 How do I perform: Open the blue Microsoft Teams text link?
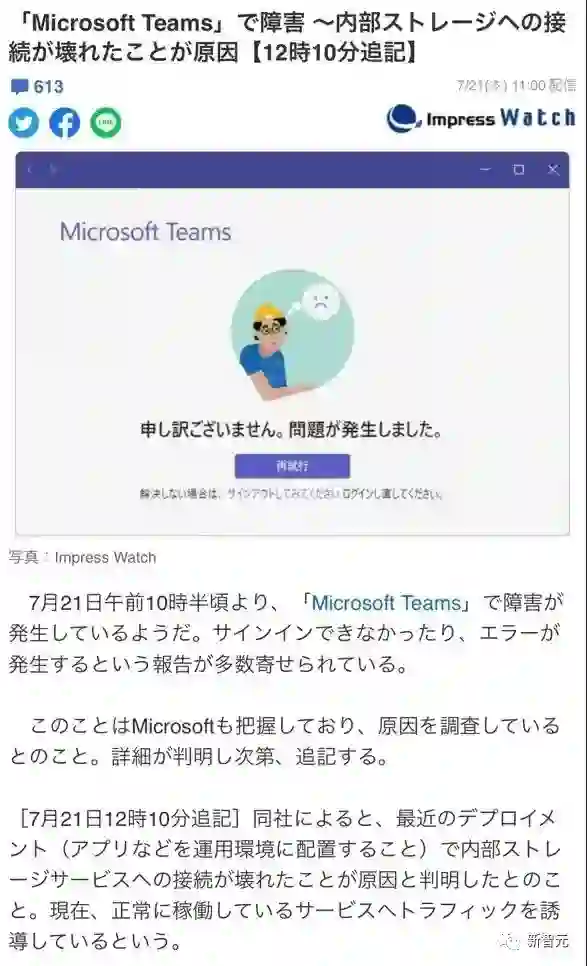pyautogui.click(x=386, y=603)
